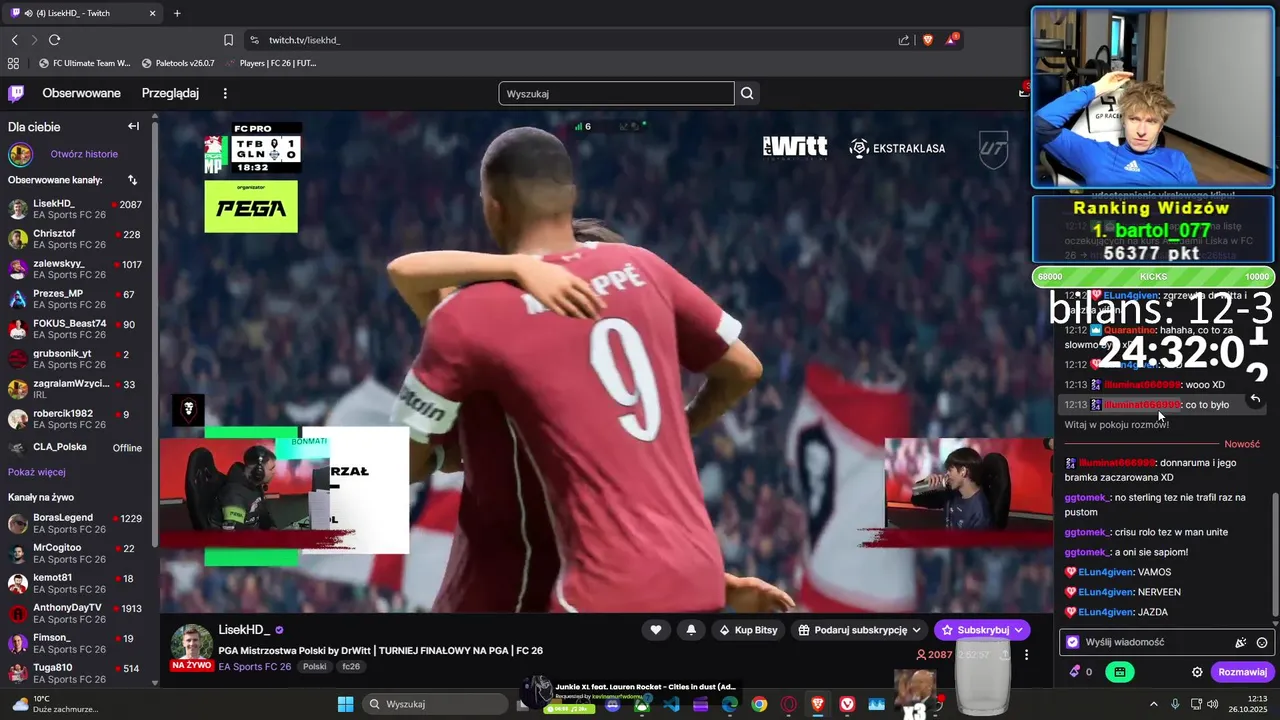The width and height of the screenshot is (1280, 720).
Task: Select Fimson_ live channel
Action: [x=75, y=643]
